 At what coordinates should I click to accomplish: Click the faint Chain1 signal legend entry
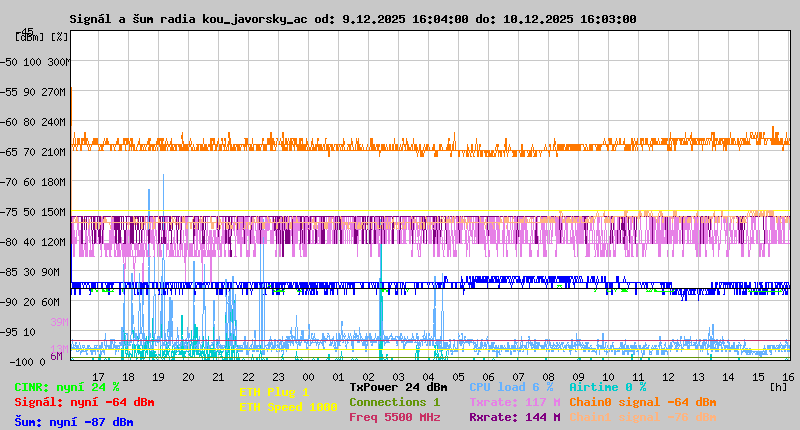pos(642,417)
